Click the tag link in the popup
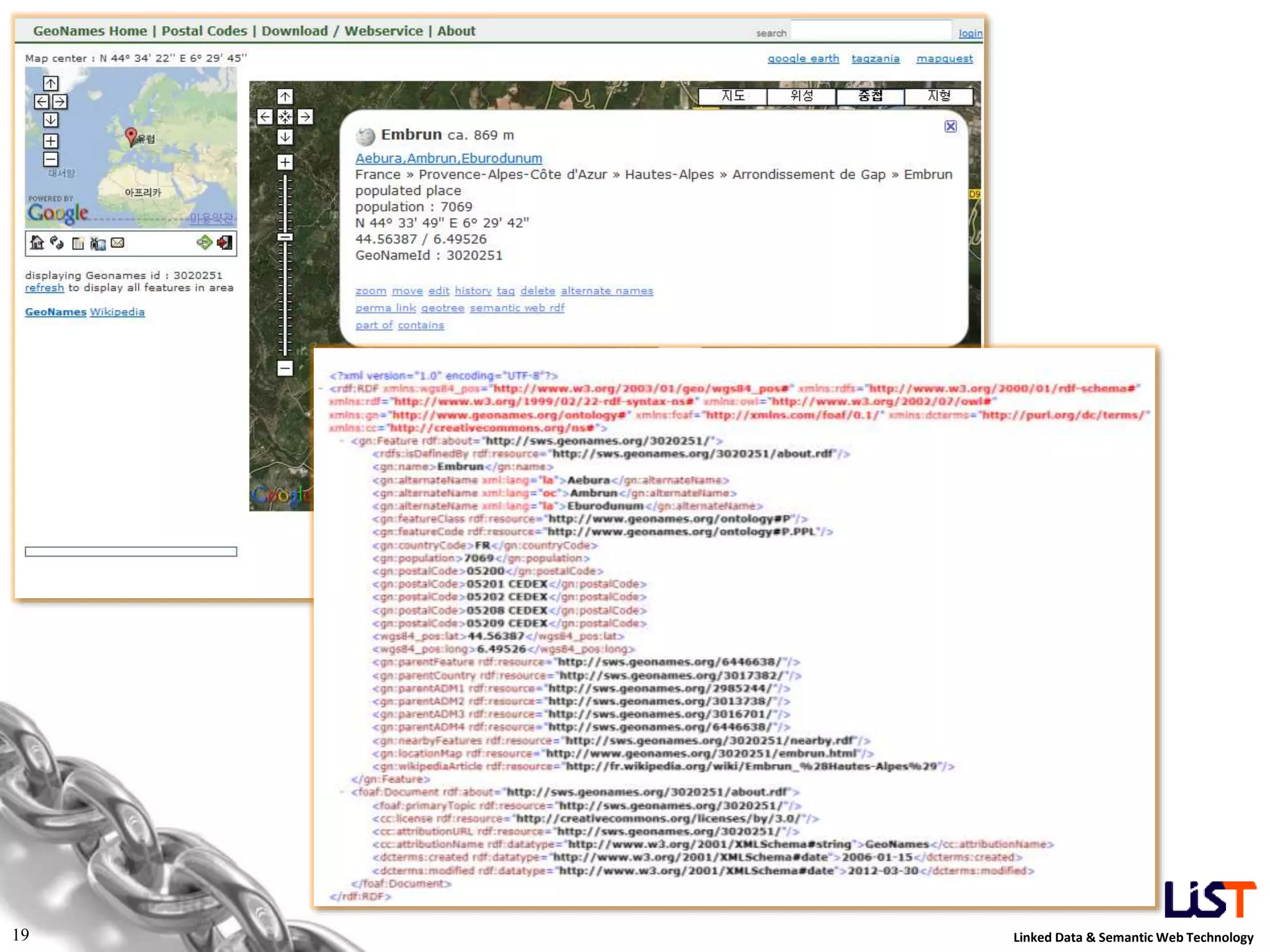This screenshot has width=1270, height=952. [505, 291]
